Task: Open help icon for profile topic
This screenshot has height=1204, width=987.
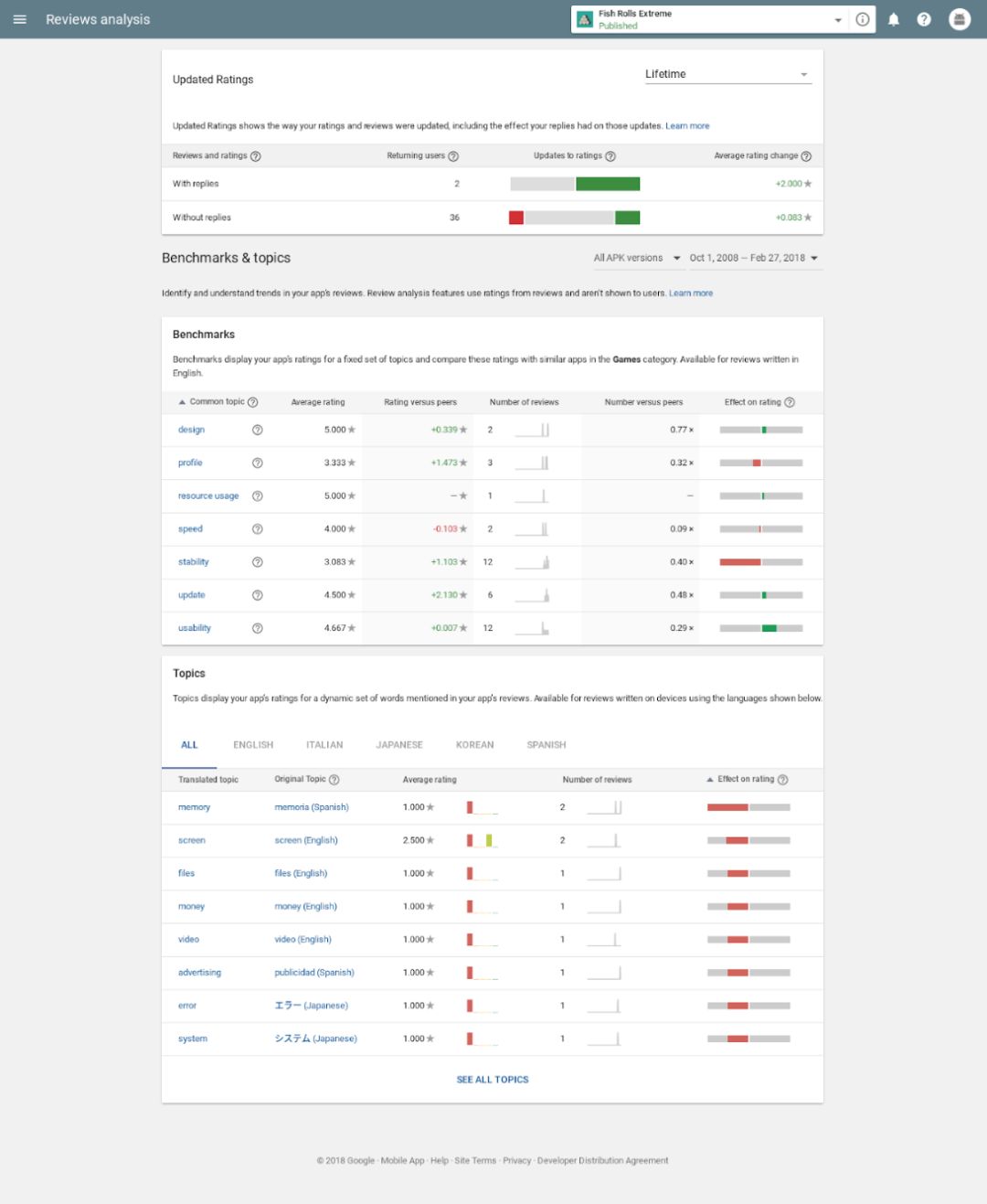Action: 258,463
